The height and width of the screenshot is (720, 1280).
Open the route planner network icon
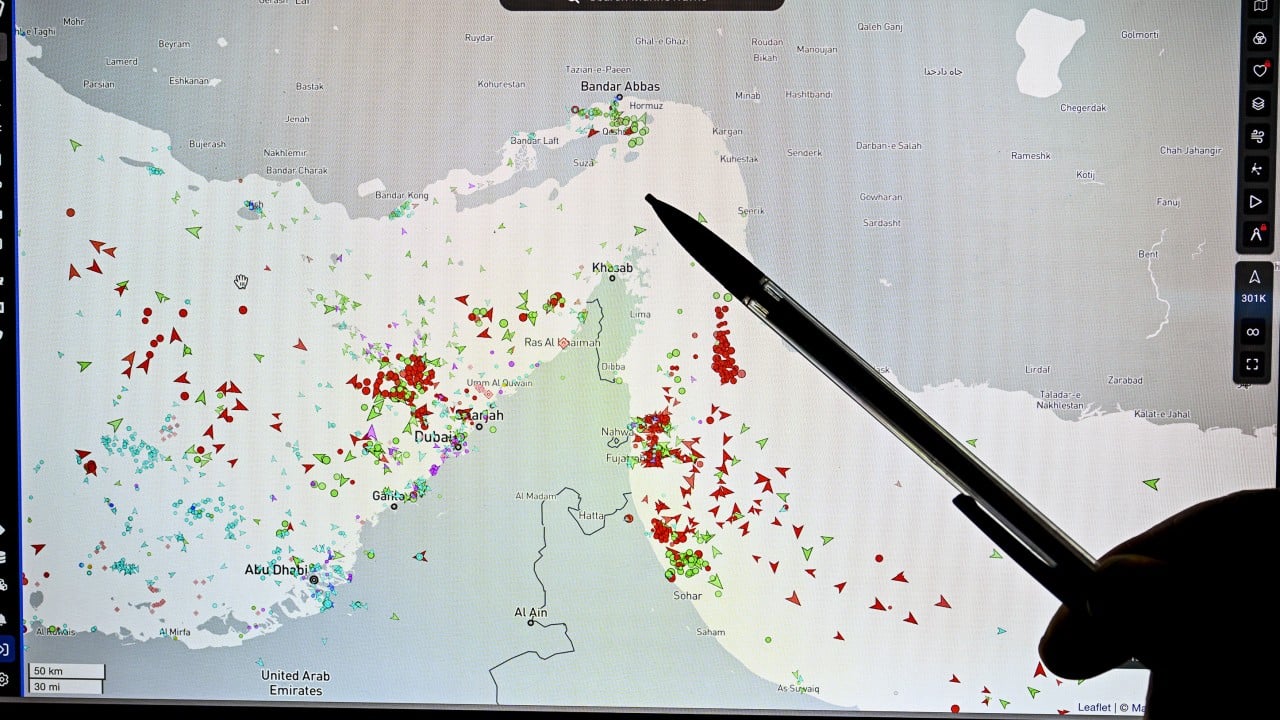[x=1256, y=169]
